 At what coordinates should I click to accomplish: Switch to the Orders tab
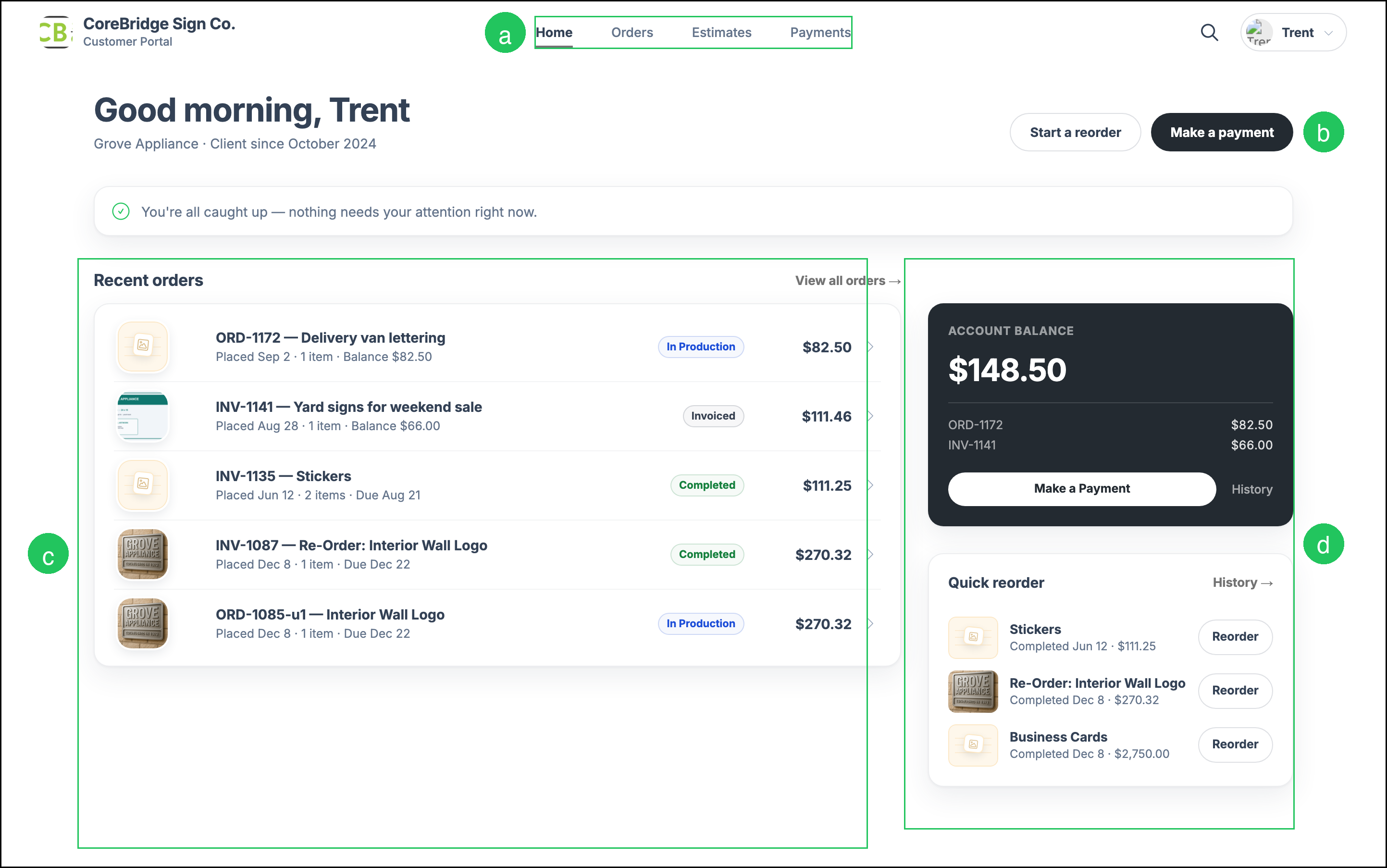click(632, 33)
